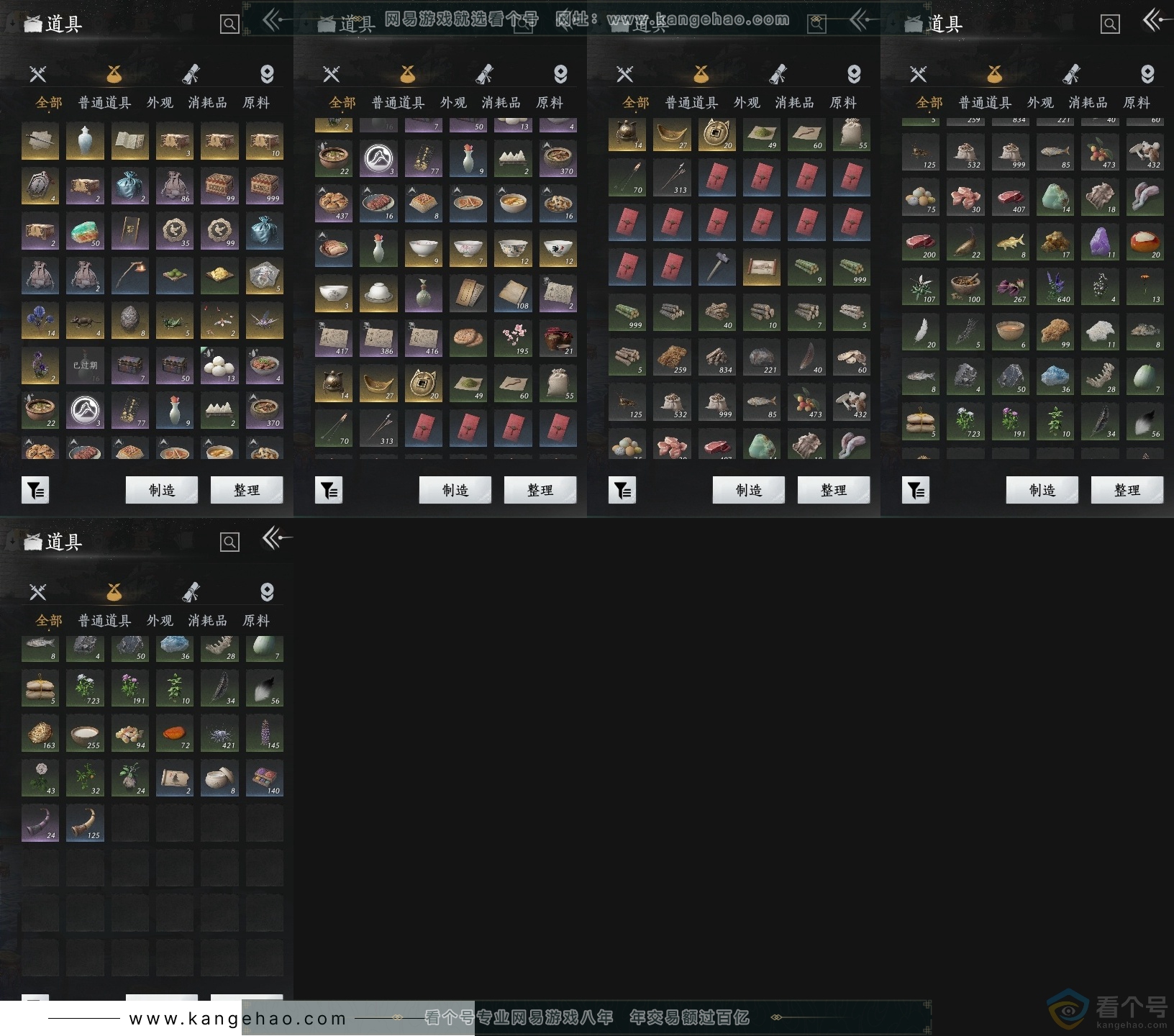Select grey pouch with count 86
The height and width of the screenshot is (1036, 1174).
click(x=175, y=186)
